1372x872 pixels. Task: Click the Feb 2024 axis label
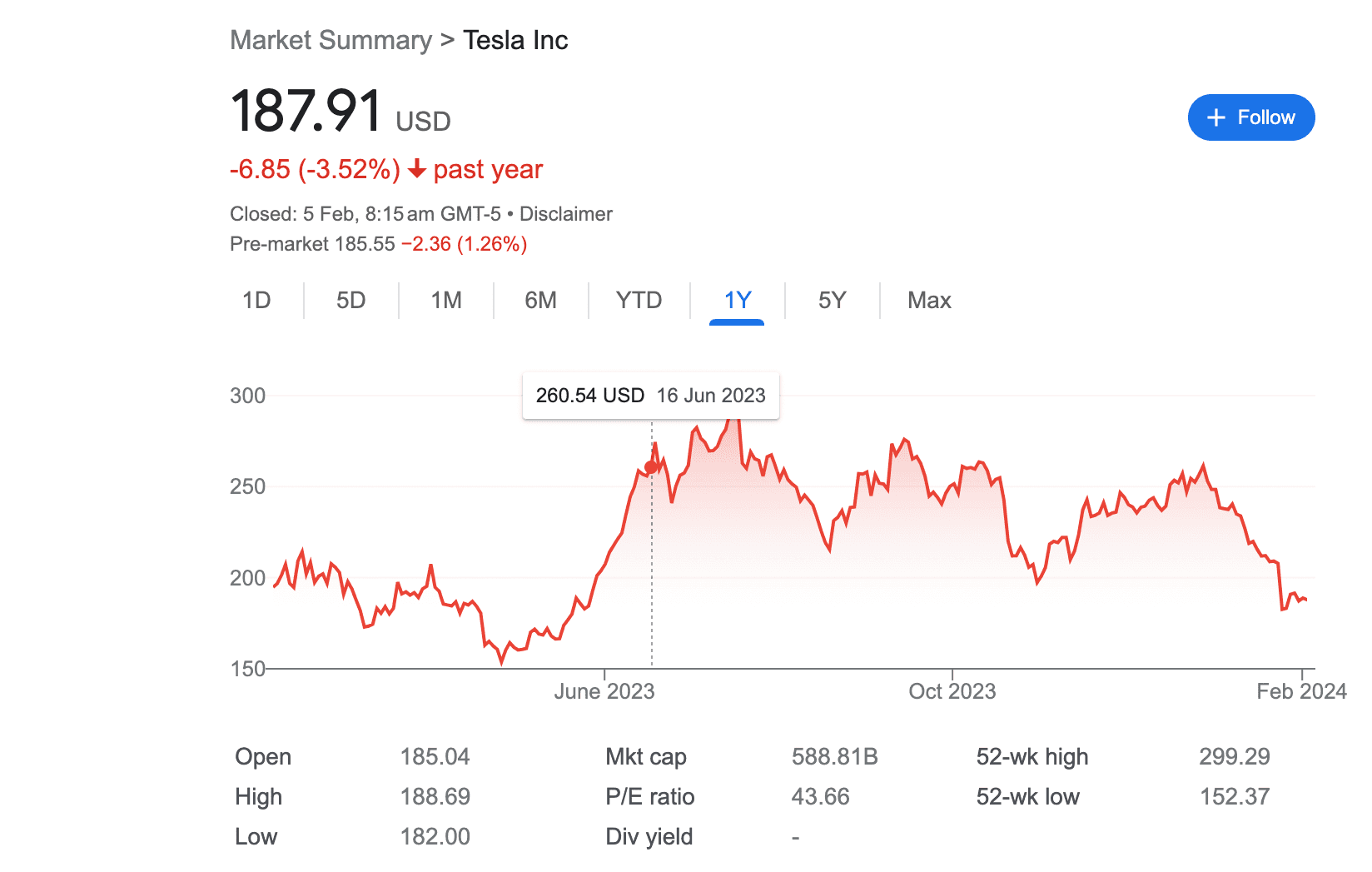pos(1301,691)
